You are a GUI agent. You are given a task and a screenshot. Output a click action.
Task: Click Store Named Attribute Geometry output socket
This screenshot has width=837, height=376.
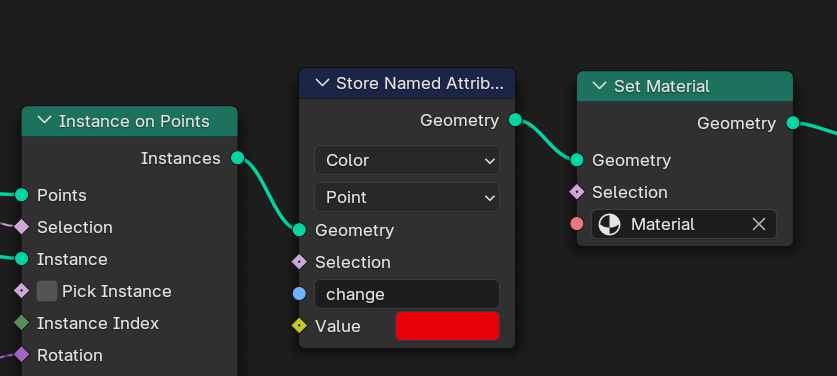tap(515, 120)
